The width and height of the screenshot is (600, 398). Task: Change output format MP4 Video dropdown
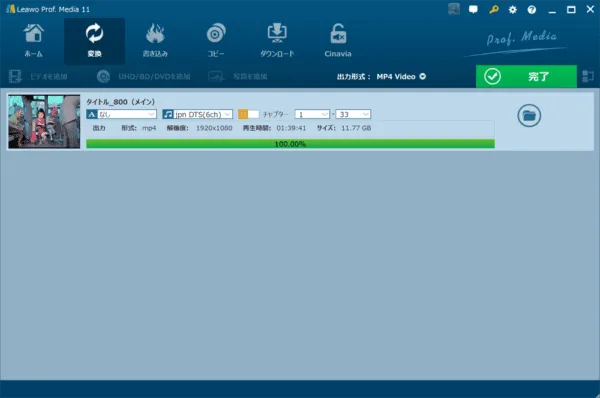[401, 77]
